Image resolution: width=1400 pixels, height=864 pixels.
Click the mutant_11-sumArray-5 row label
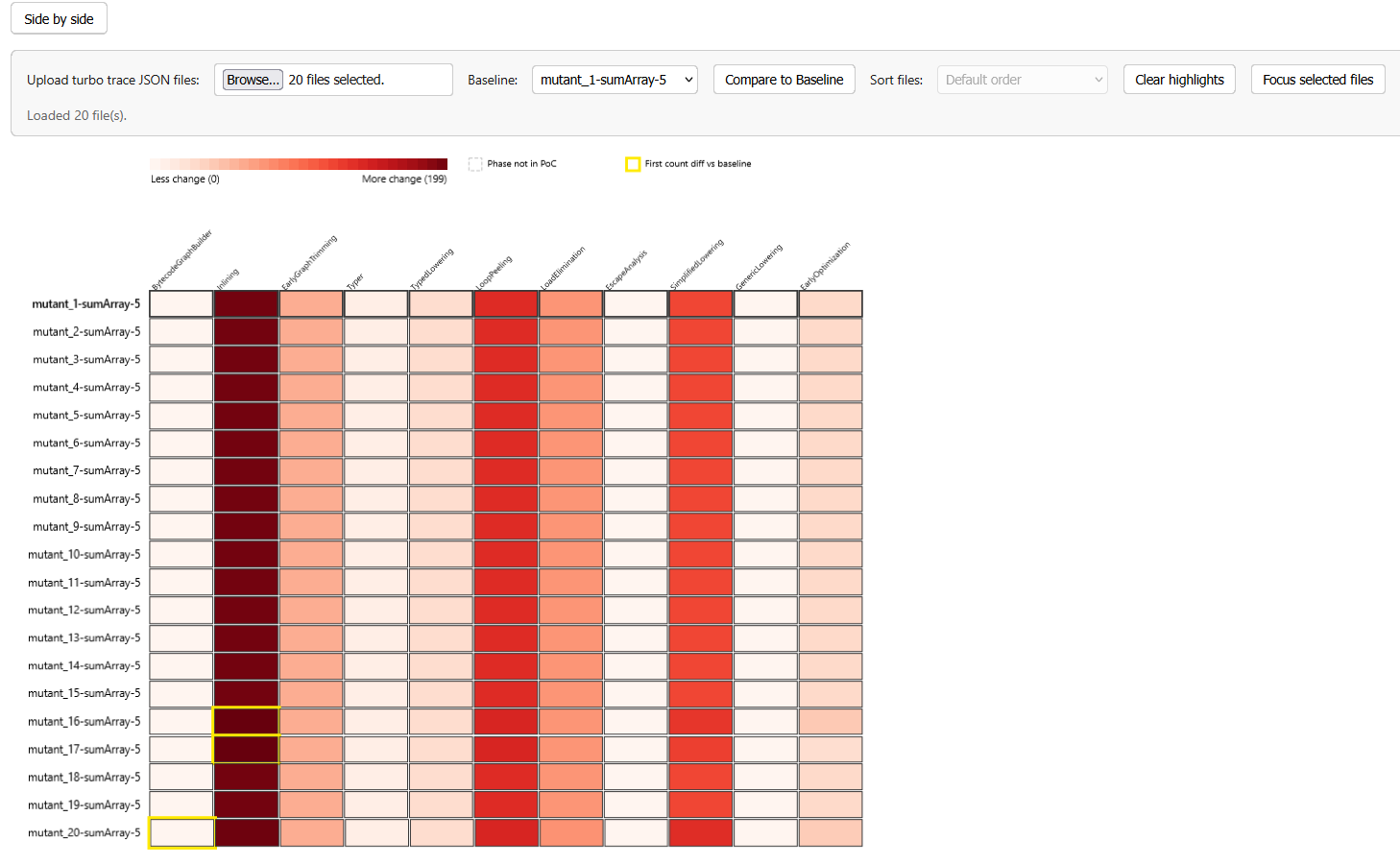click(x=84, y=582)
